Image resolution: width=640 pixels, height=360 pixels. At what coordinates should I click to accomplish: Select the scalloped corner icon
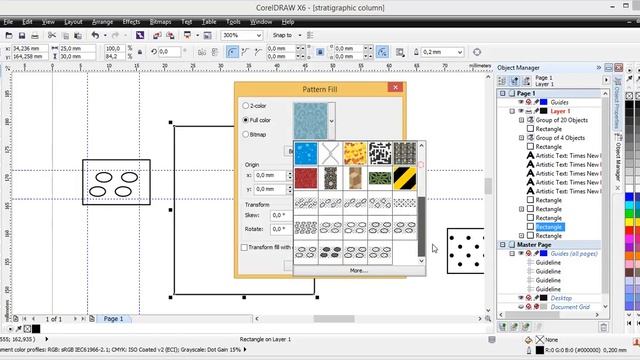pyautogui.click(x=245, y=52)
